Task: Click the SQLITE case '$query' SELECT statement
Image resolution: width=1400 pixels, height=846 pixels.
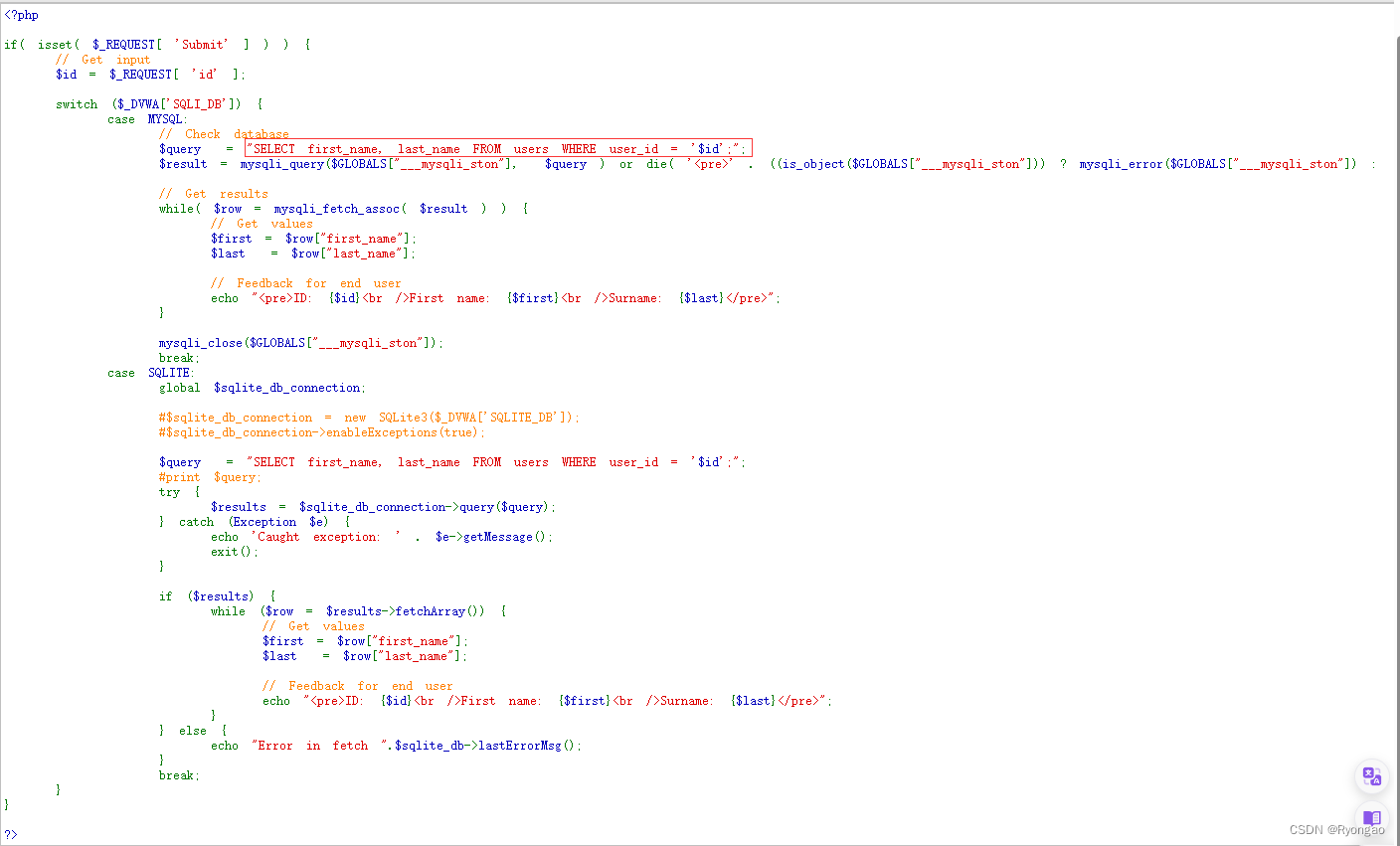Action: (x=452, y=462)
